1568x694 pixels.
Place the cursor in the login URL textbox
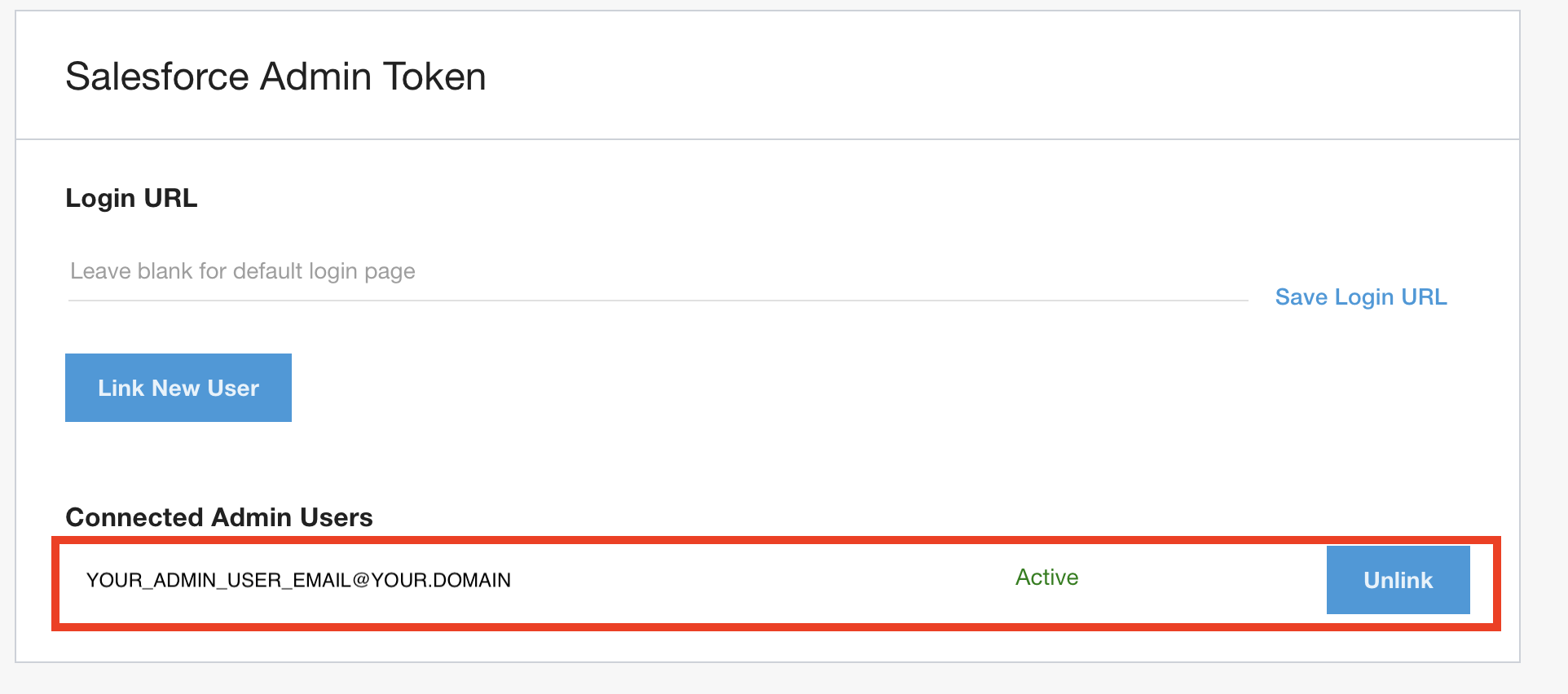657,272
